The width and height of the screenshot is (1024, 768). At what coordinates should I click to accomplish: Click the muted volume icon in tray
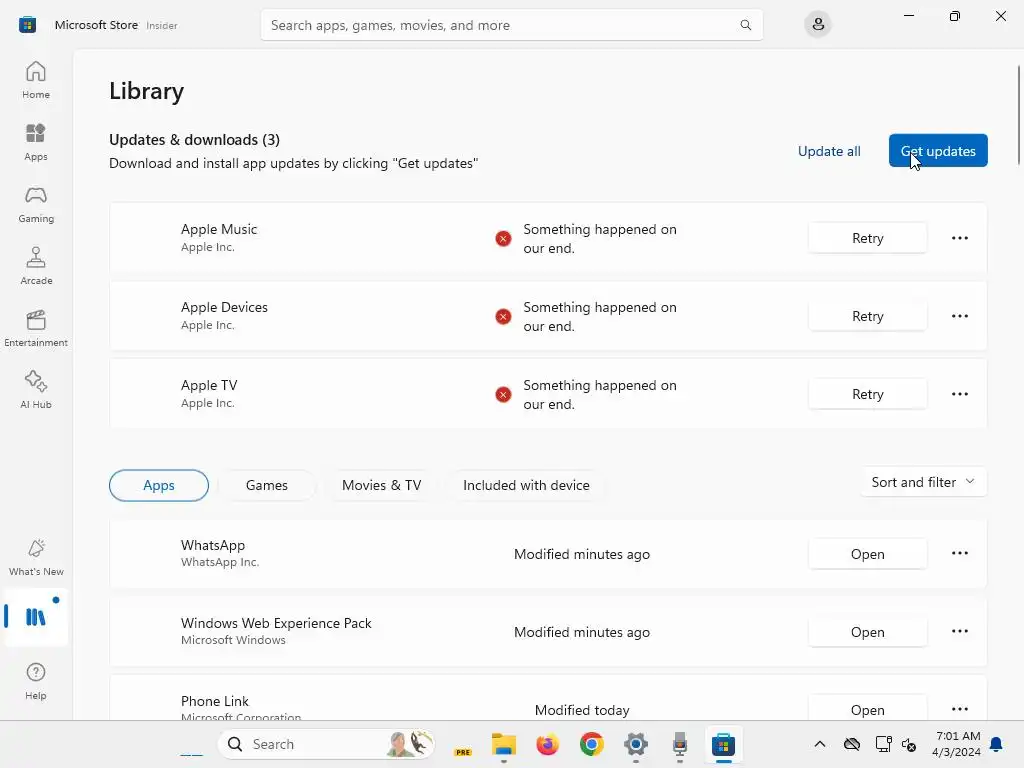[x=908, y=744]
